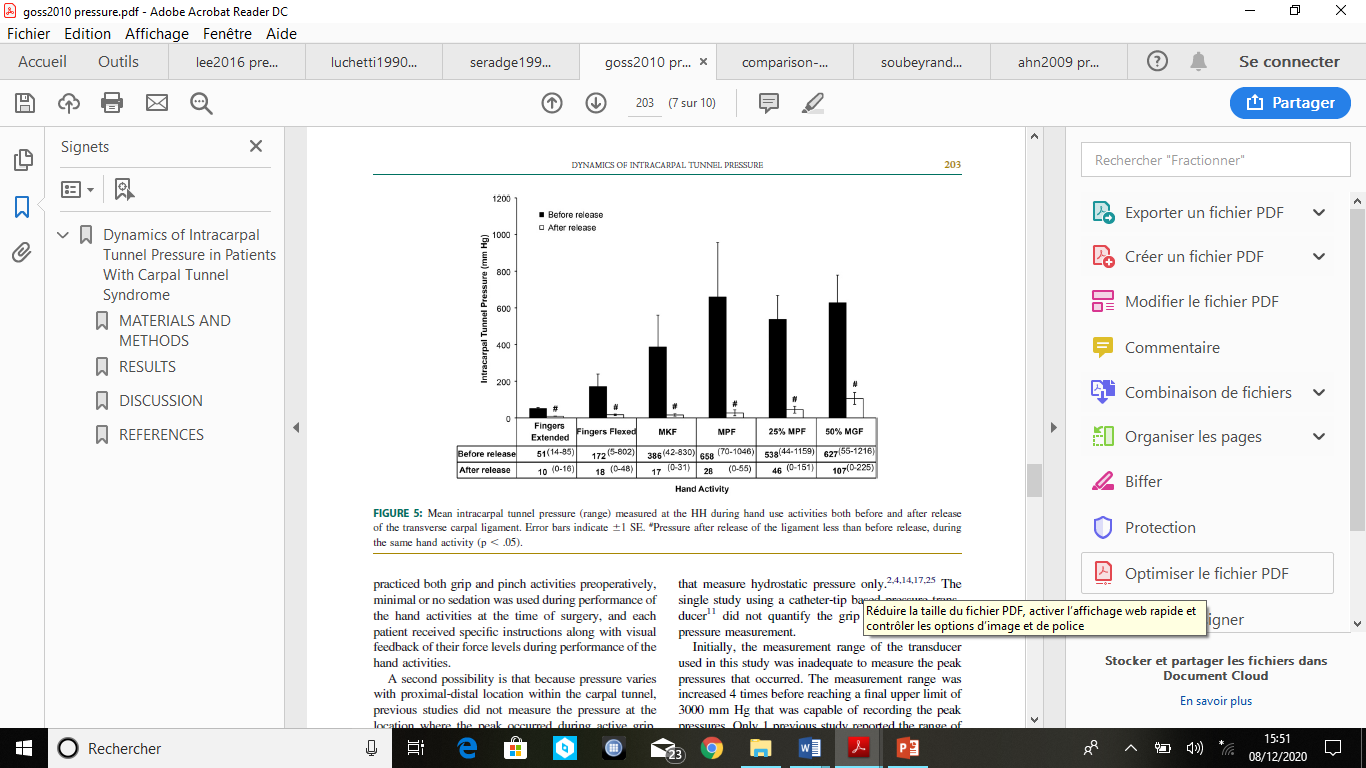The width and height of the screenshot is (1366, 768).
Task: Click the En savoir plus link
Action: 1215,701
